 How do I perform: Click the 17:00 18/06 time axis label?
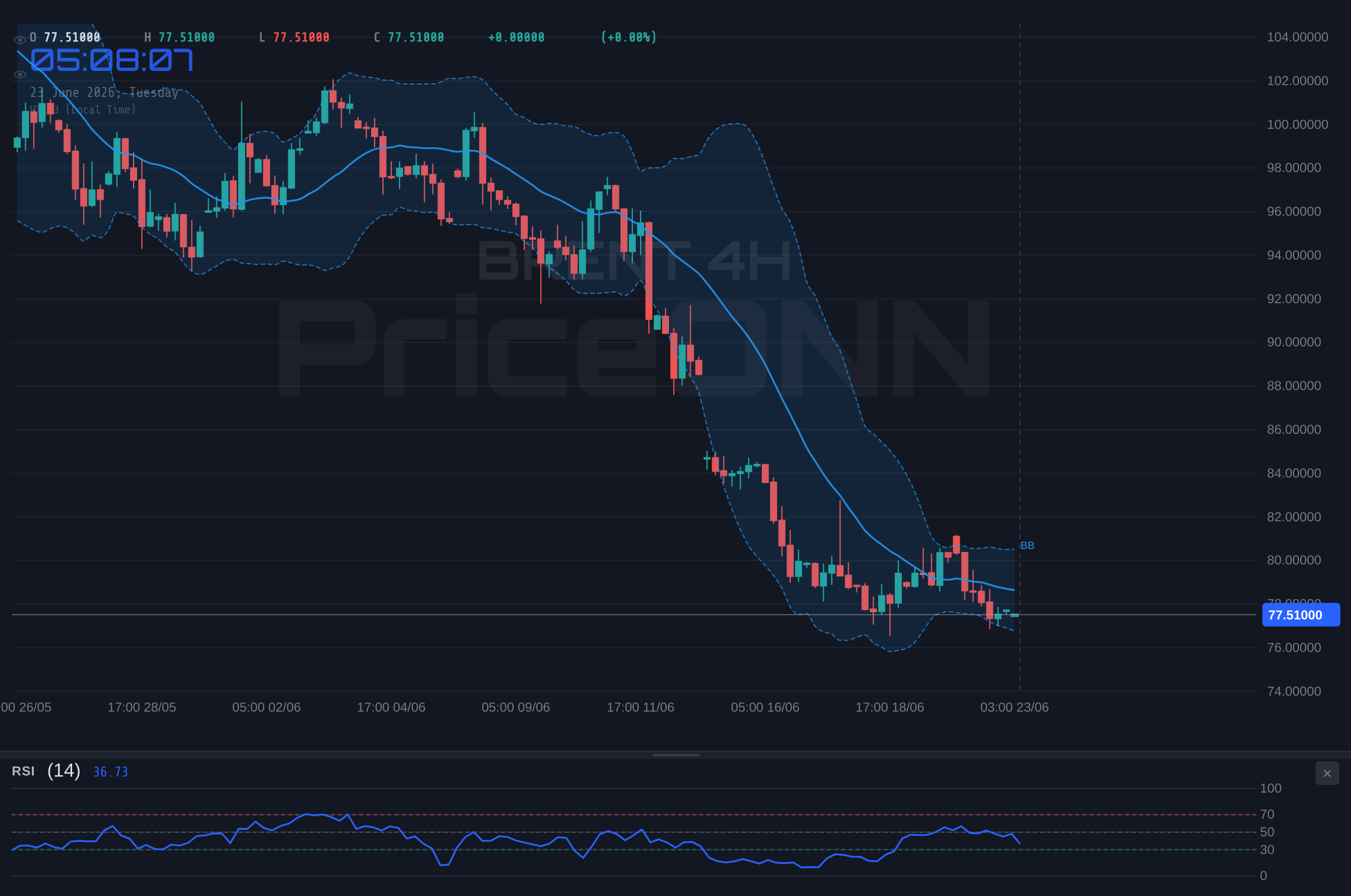pos(890,707)
